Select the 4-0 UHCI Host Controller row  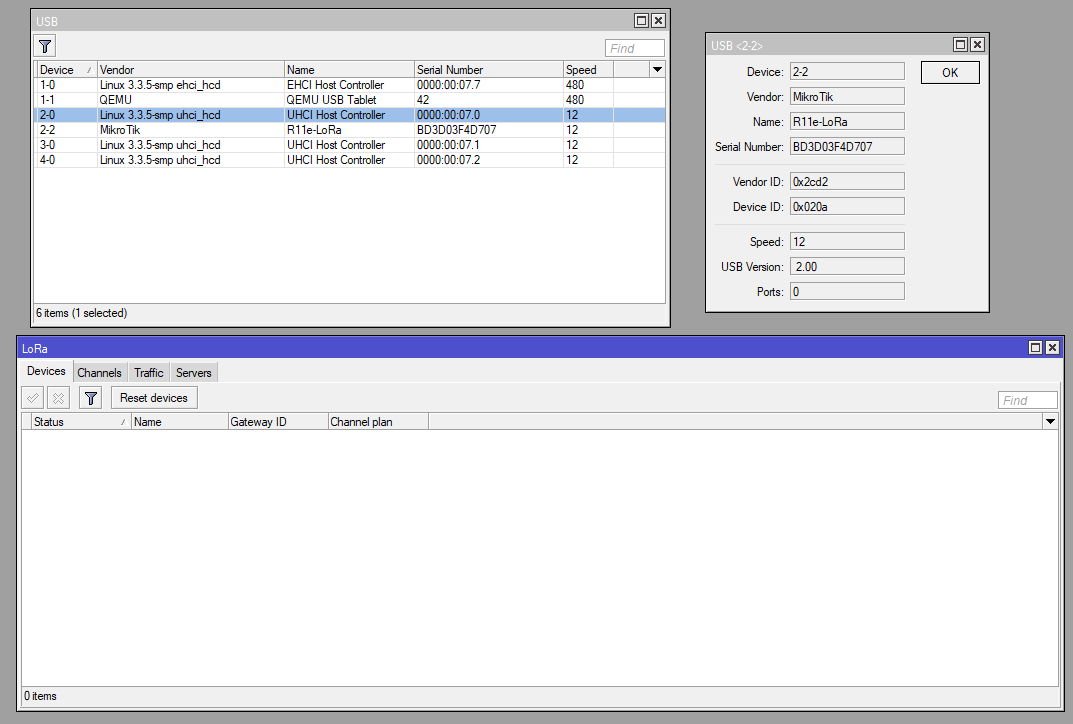tap(350, 160)
